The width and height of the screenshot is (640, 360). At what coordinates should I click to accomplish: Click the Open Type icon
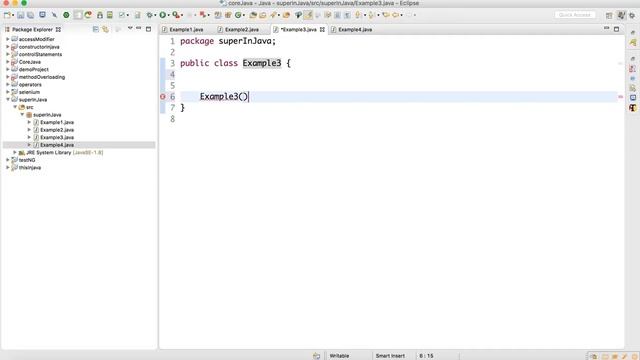point(253,15)
